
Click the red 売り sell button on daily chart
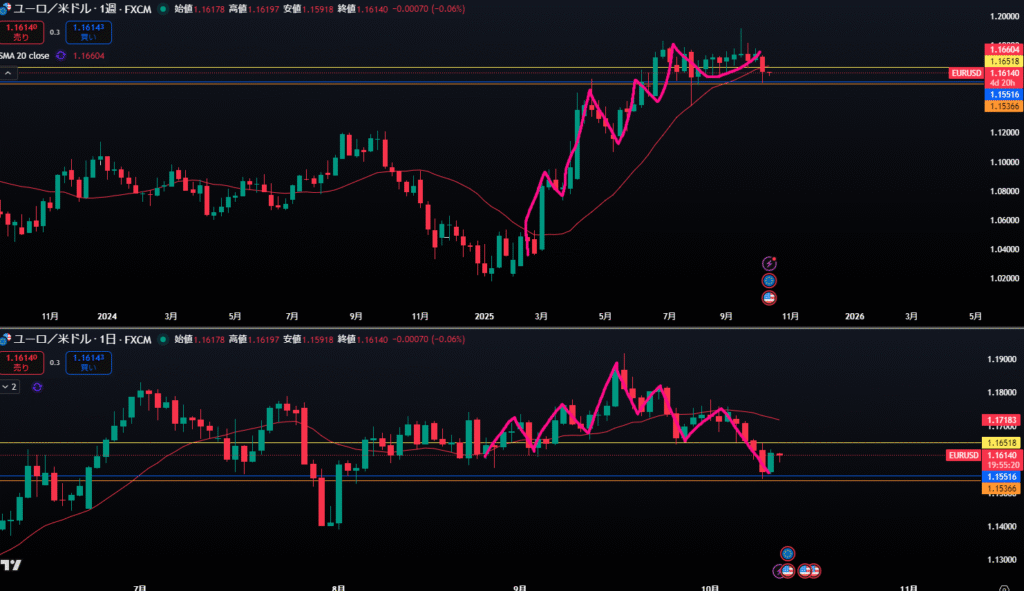point(22,363)
